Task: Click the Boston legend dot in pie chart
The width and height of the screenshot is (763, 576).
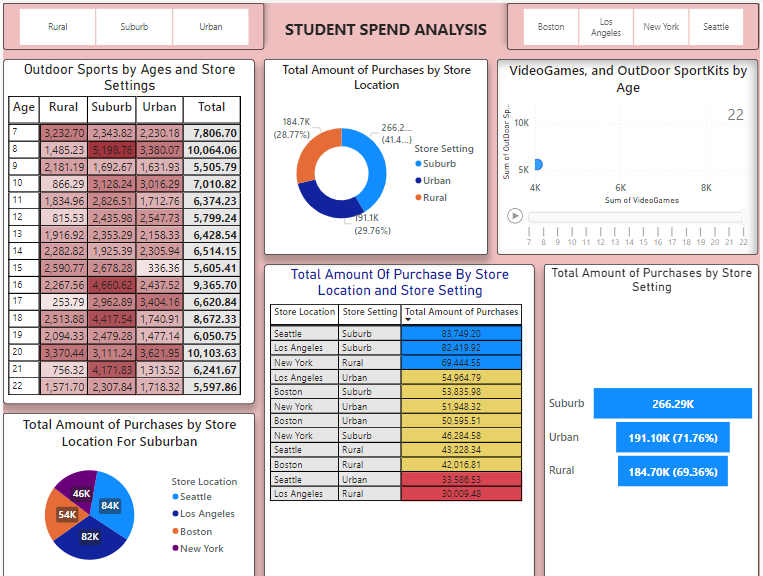Action: point(177,532)
